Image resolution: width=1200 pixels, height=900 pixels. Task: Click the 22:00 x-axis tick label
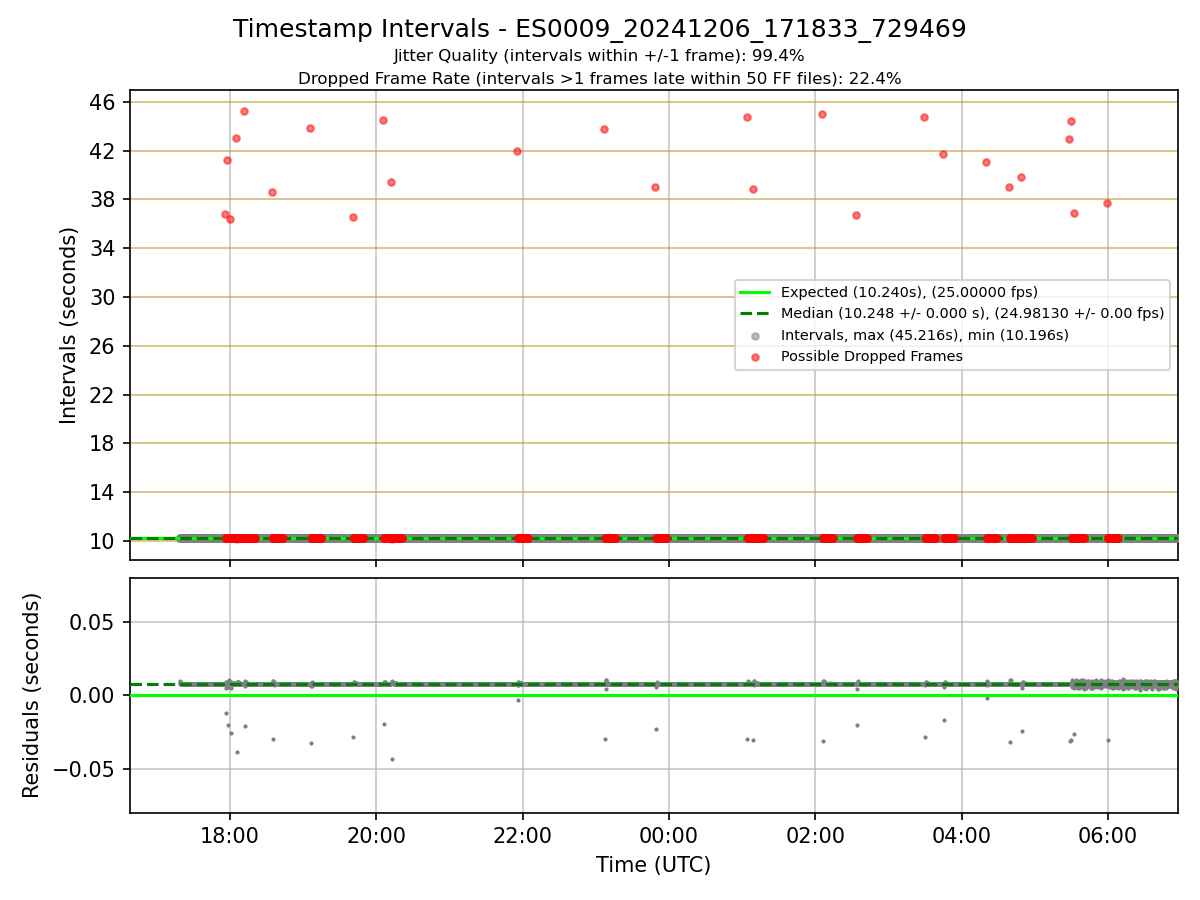[522, 835]
